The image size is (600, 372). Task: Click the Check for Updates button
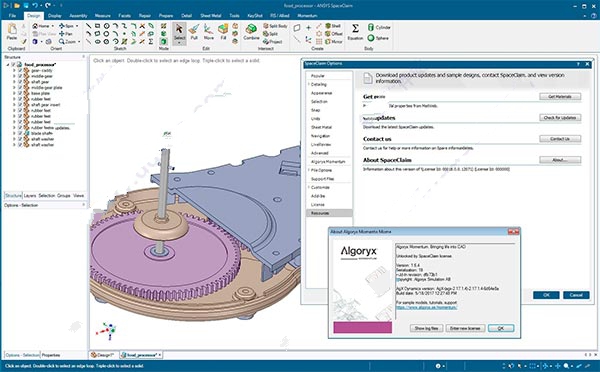click(x=560, y=118)
